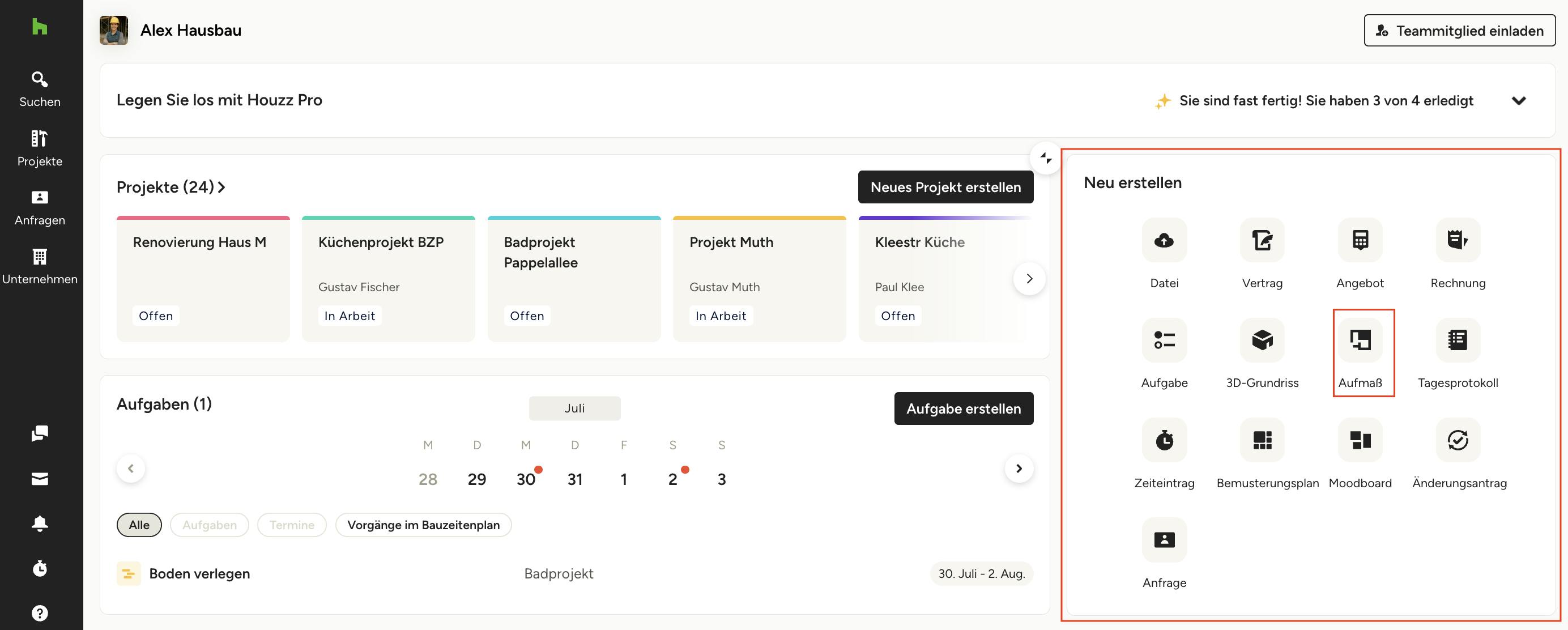
Task: Expand the Legen Sie los progress chevron
Action: pyautogui.click(x=1518, y=100)
